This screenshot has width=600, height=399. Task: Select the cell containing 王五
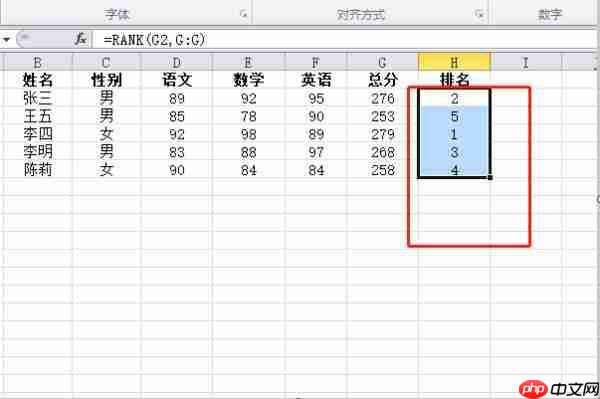pyautogui.click(x=38, y=116)
